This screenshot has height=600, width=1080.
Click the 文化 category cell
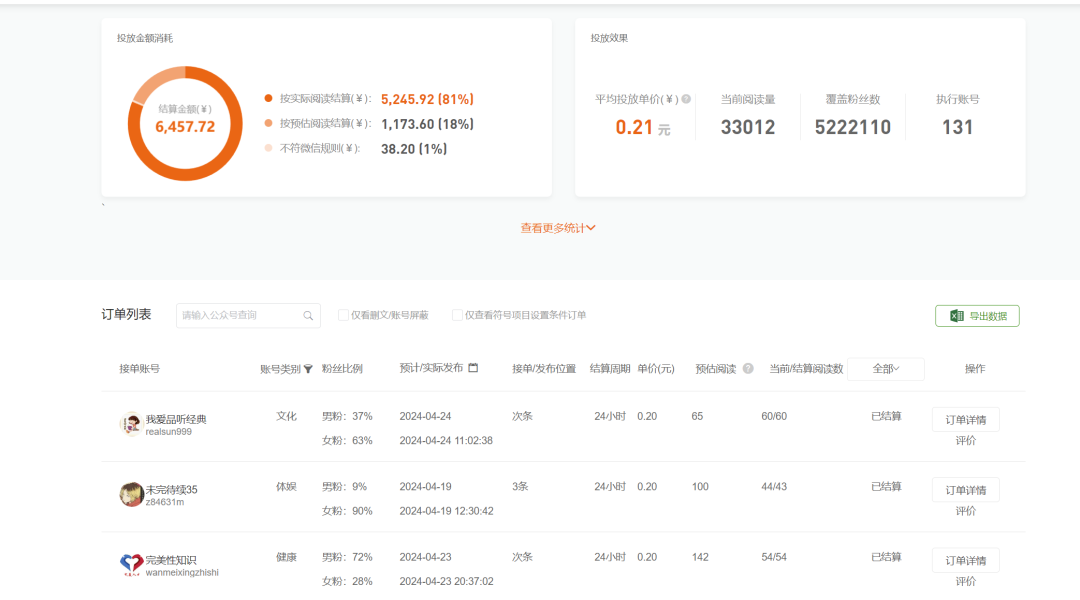287,416
